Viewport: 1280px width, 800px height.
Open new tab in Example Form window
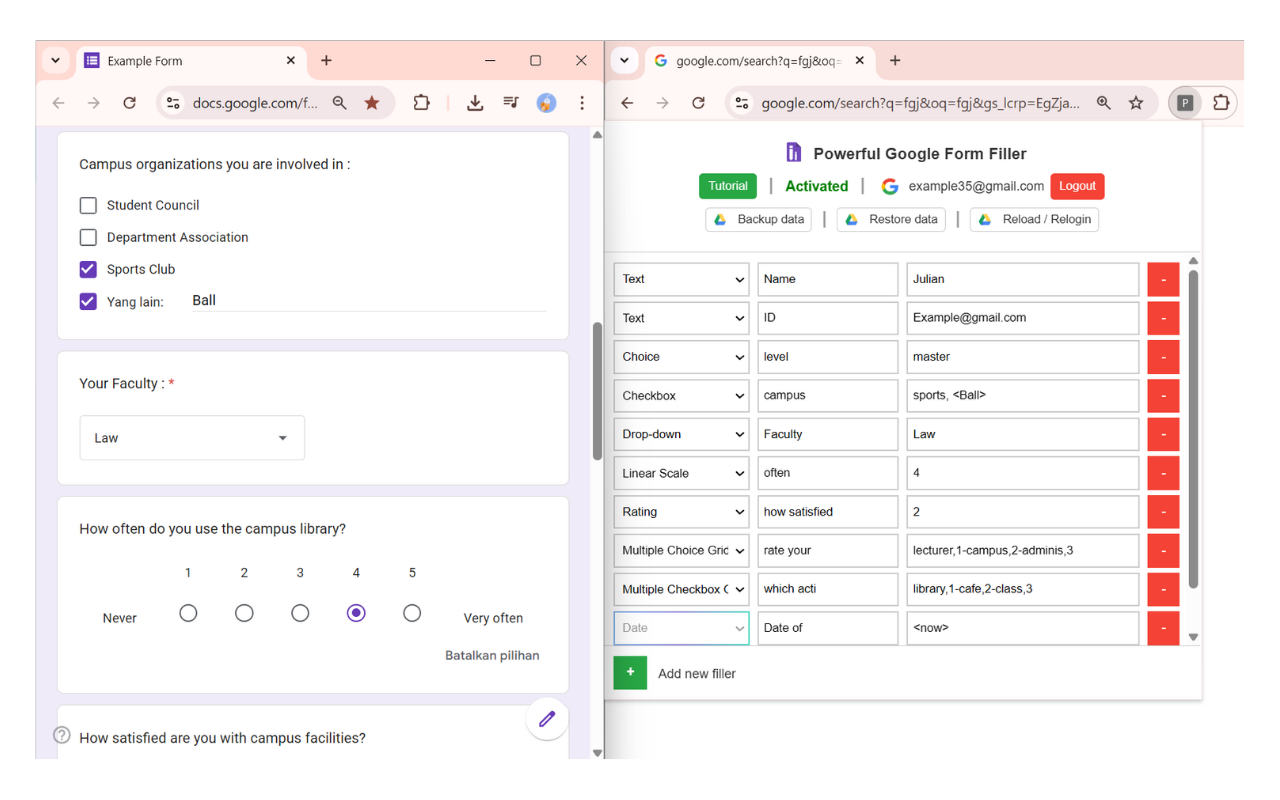[326, 61]
